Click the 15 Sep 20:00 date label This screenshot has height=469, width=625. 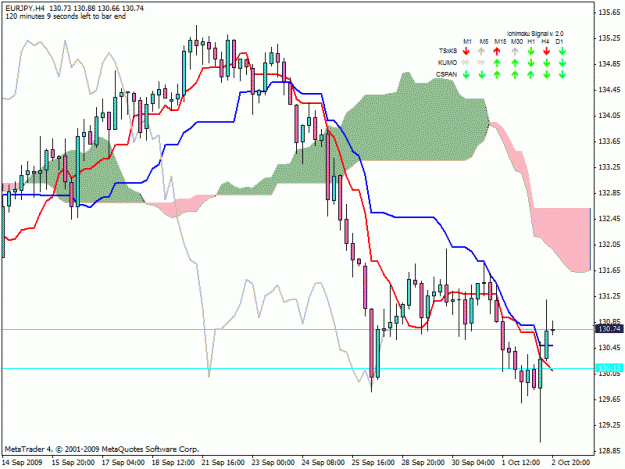[73, 463]
